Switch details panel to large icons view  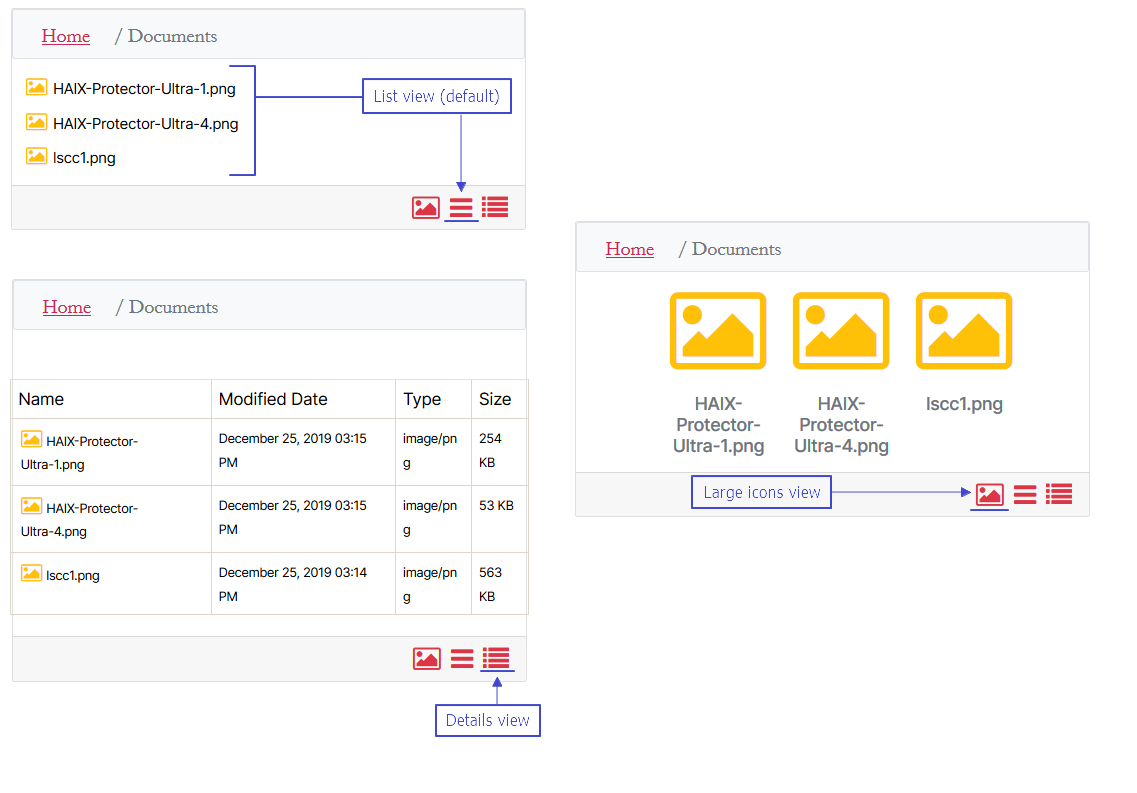coord(427,659)
